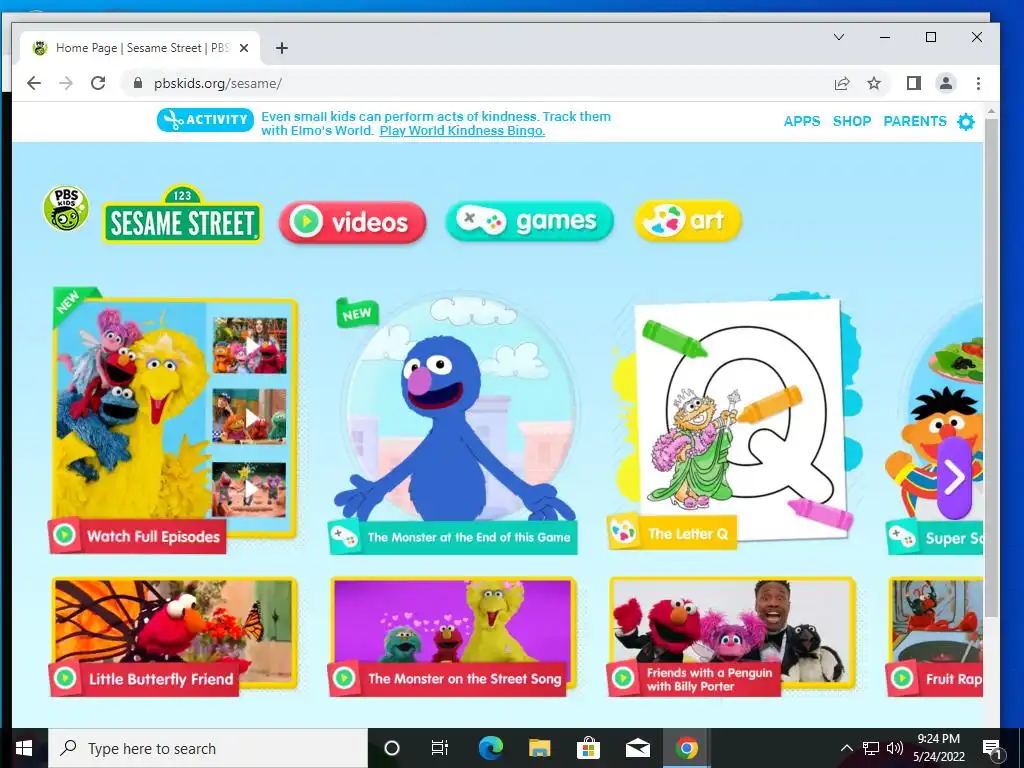The width and height of the screenshot is (1024, 768).
Task: Click the taskbar search box
Action: coord(208,748)
